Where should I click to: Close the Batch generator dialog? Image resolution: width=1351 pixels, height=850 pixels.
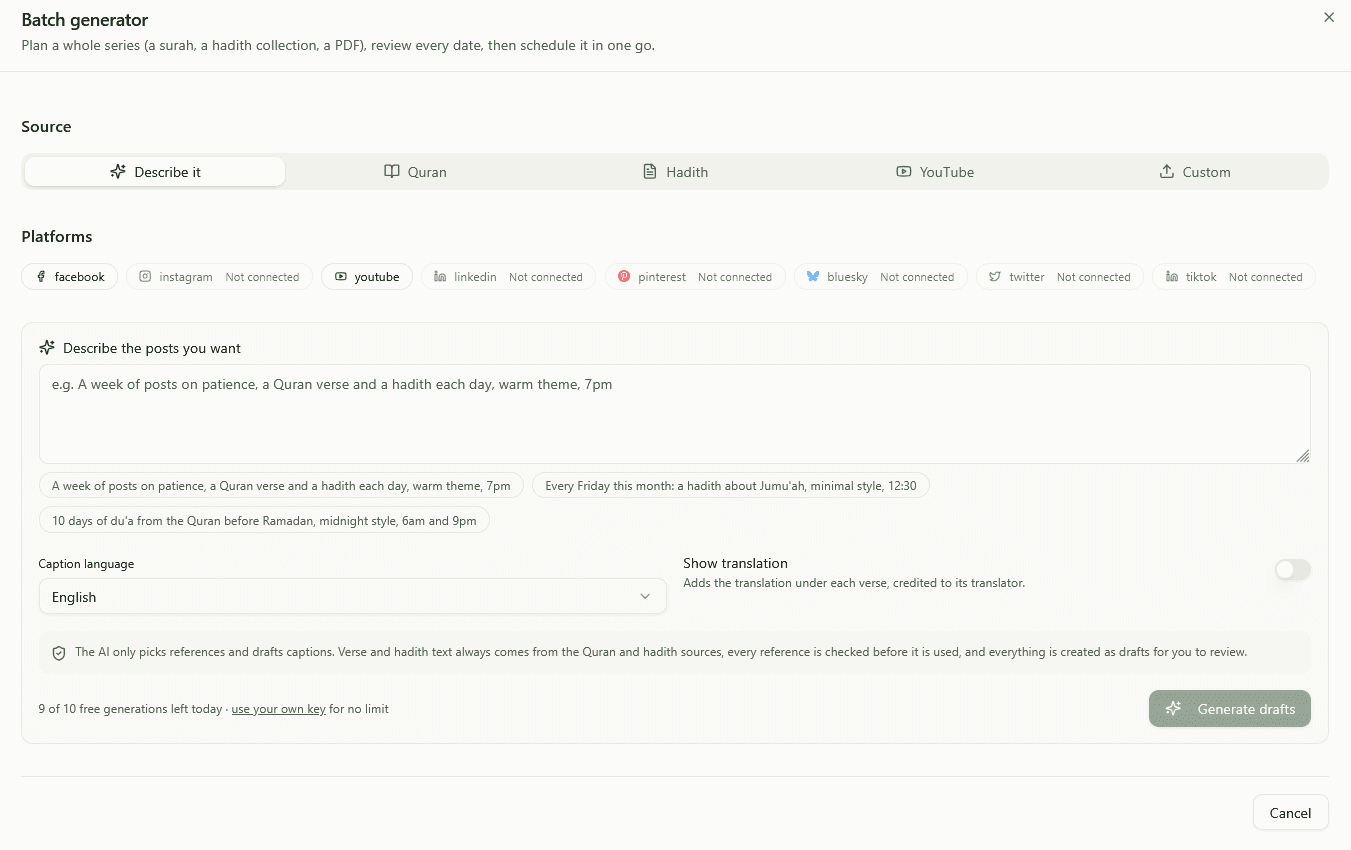pos(1329,17)
